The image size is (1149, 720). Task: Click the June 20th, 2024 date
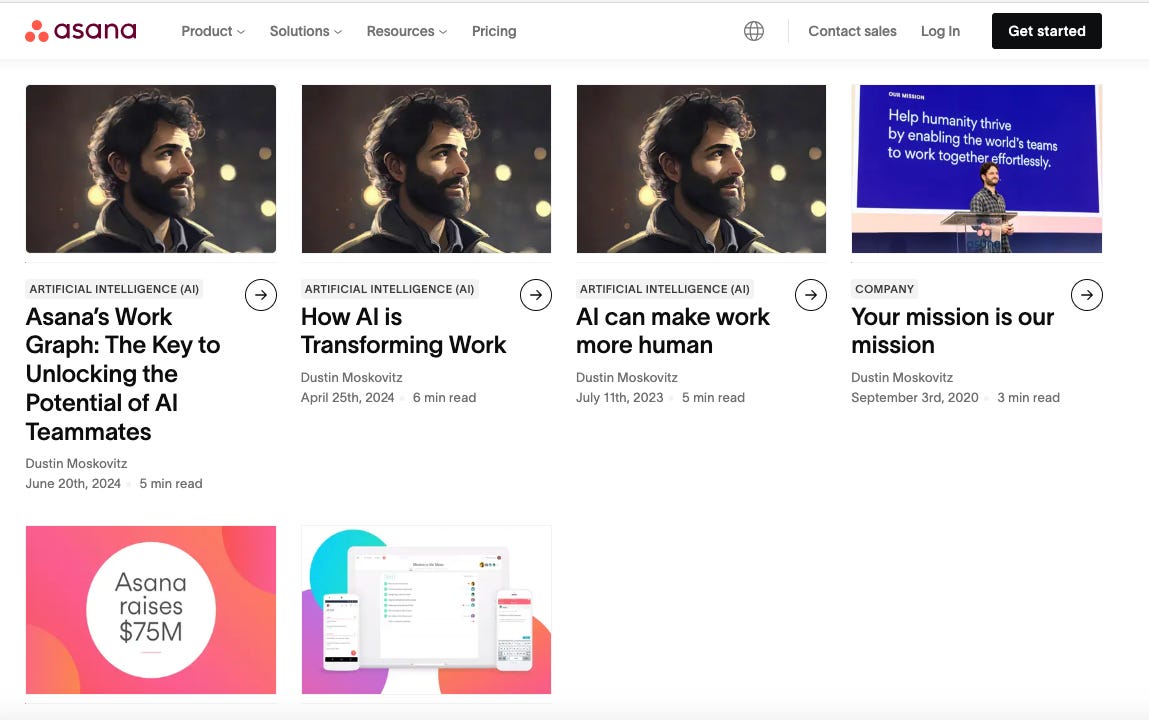(73, 483)
